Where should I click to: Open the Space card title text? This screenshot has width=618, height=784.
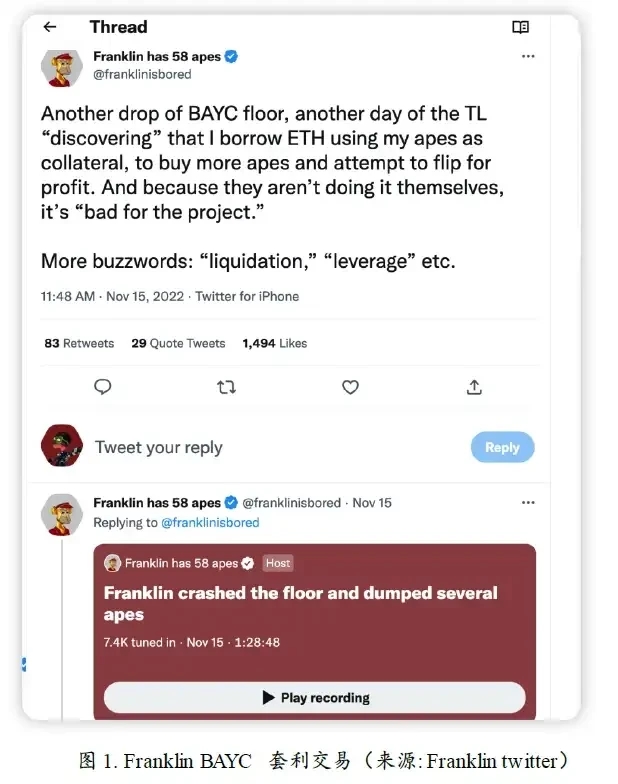(300, 603)
